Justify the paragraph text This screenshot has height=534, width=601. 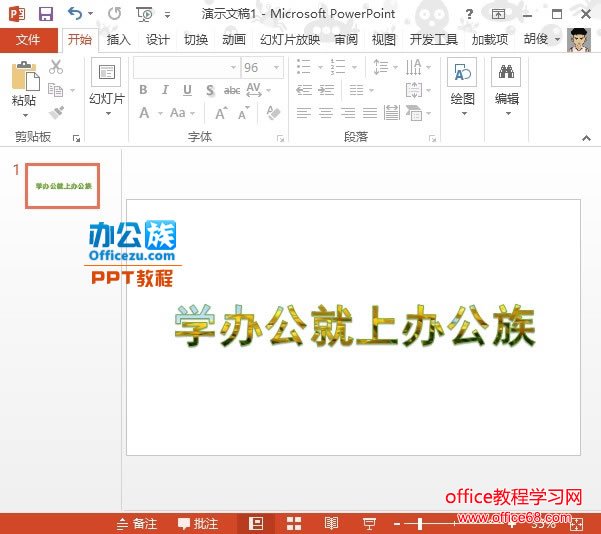pos(370,113)
